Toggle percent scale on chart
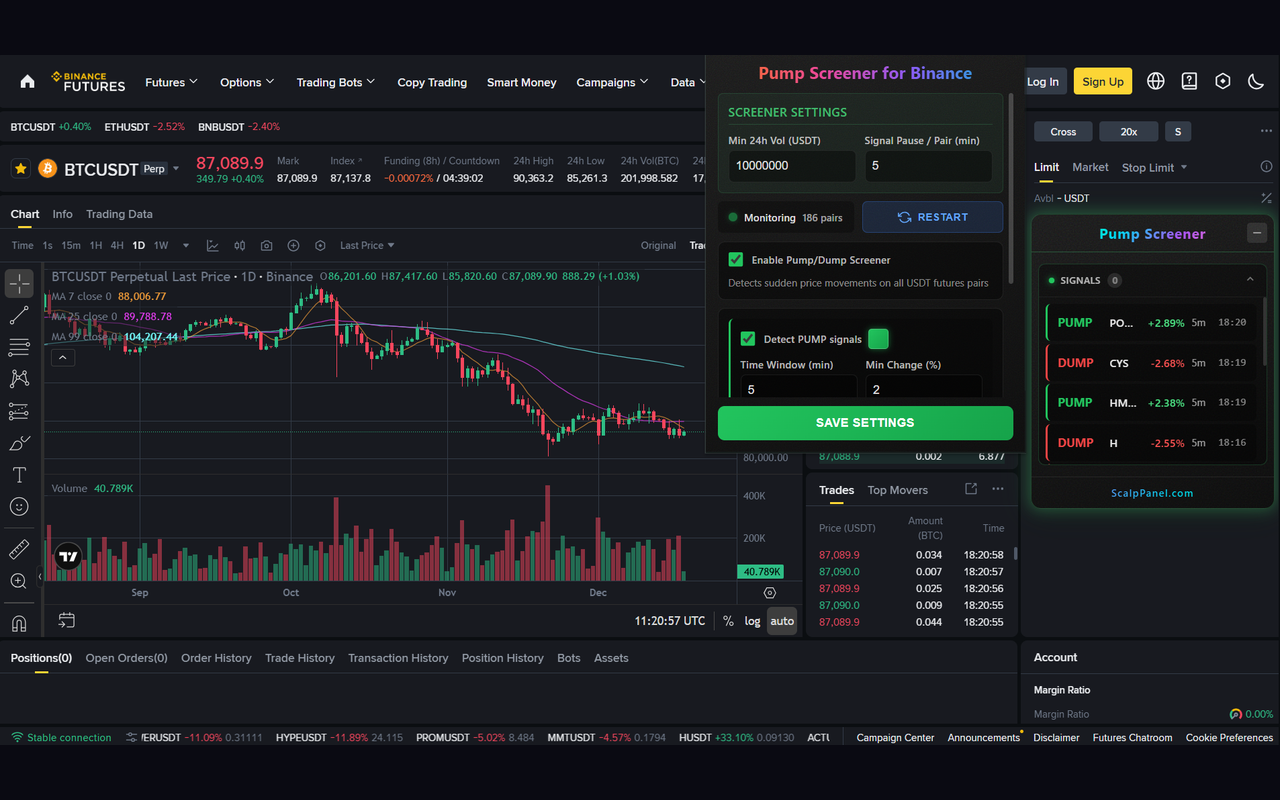This screenshot has width=1280, height=800. tap(728, 621)
